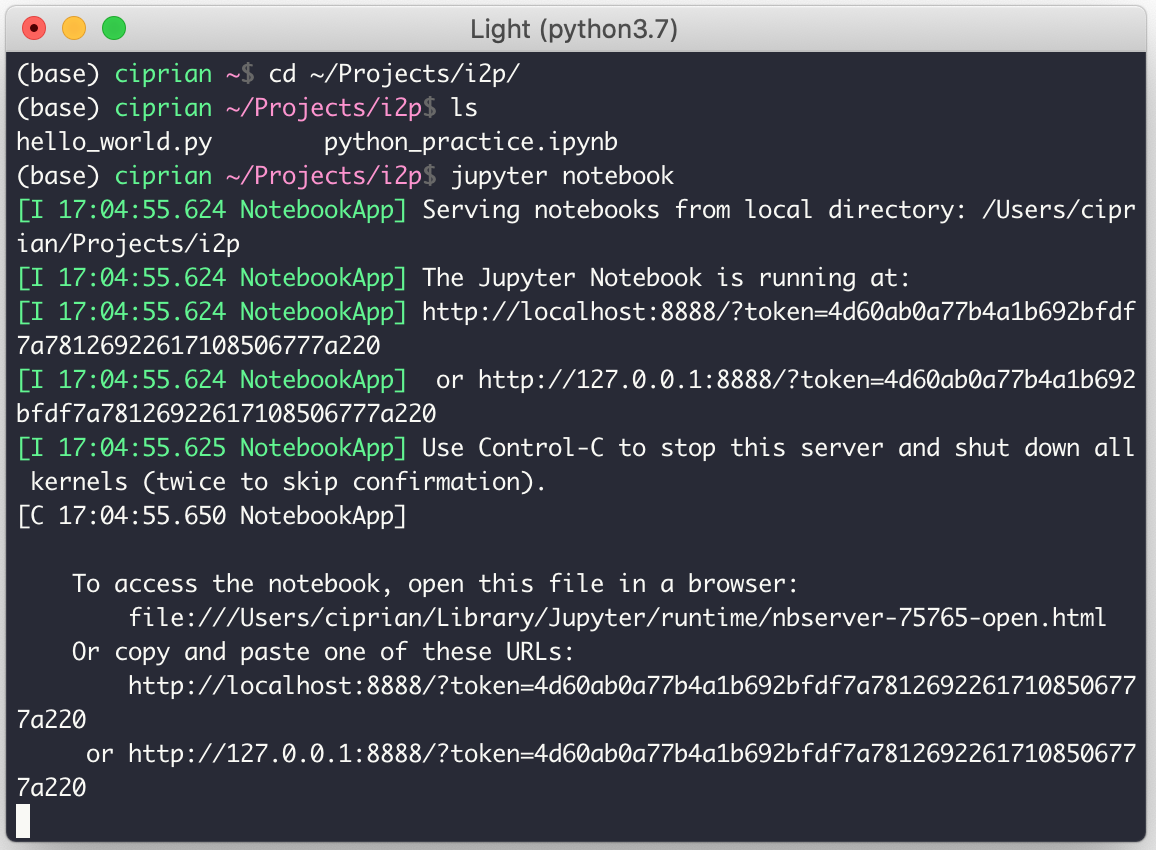Viewport: 1156px width, 850px height.
Task: Click the 'ls' command on the second prompt
Action: (x=464, y=108)
